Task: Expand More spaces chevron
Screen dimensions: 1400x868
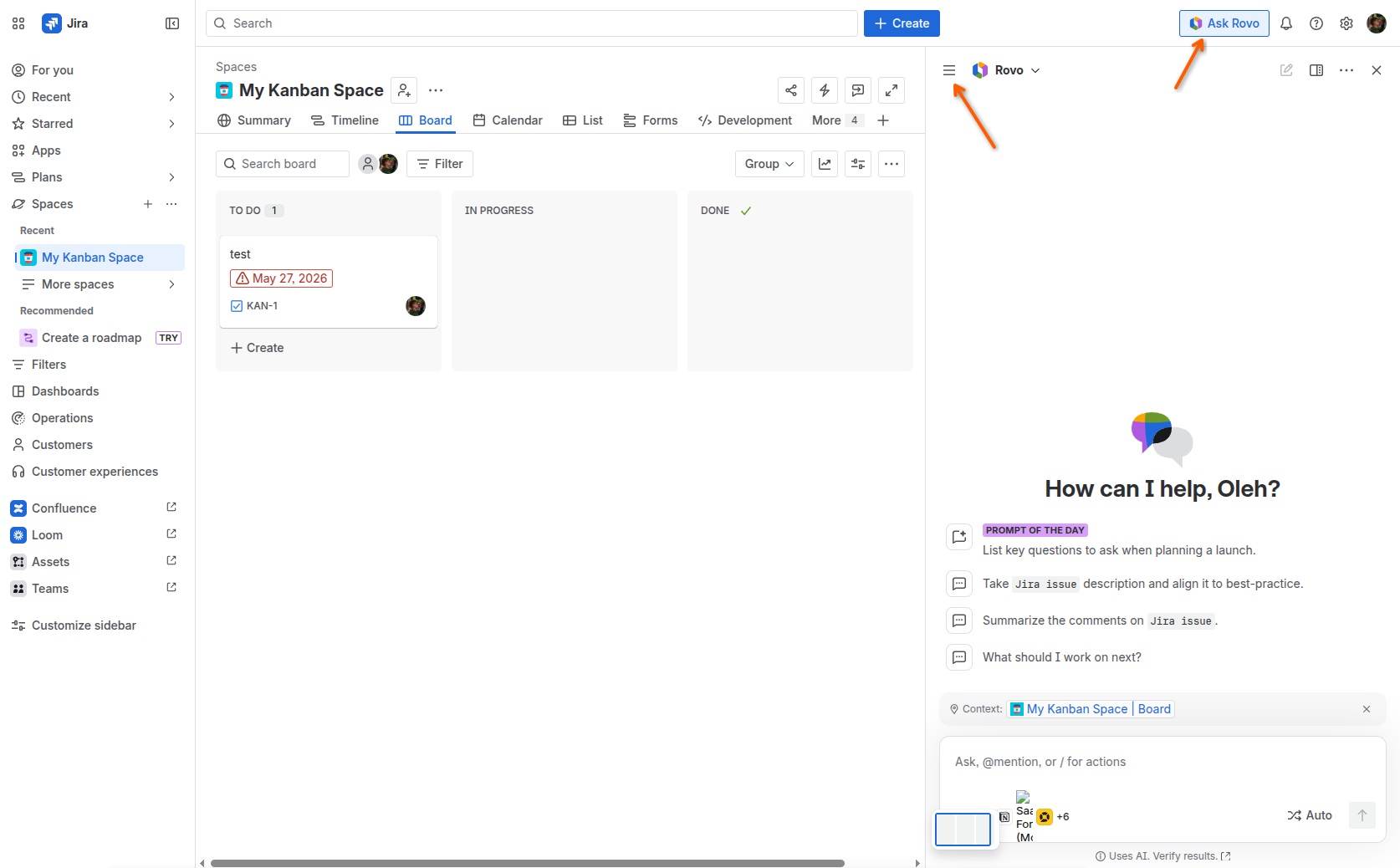Action: (171, 284)
